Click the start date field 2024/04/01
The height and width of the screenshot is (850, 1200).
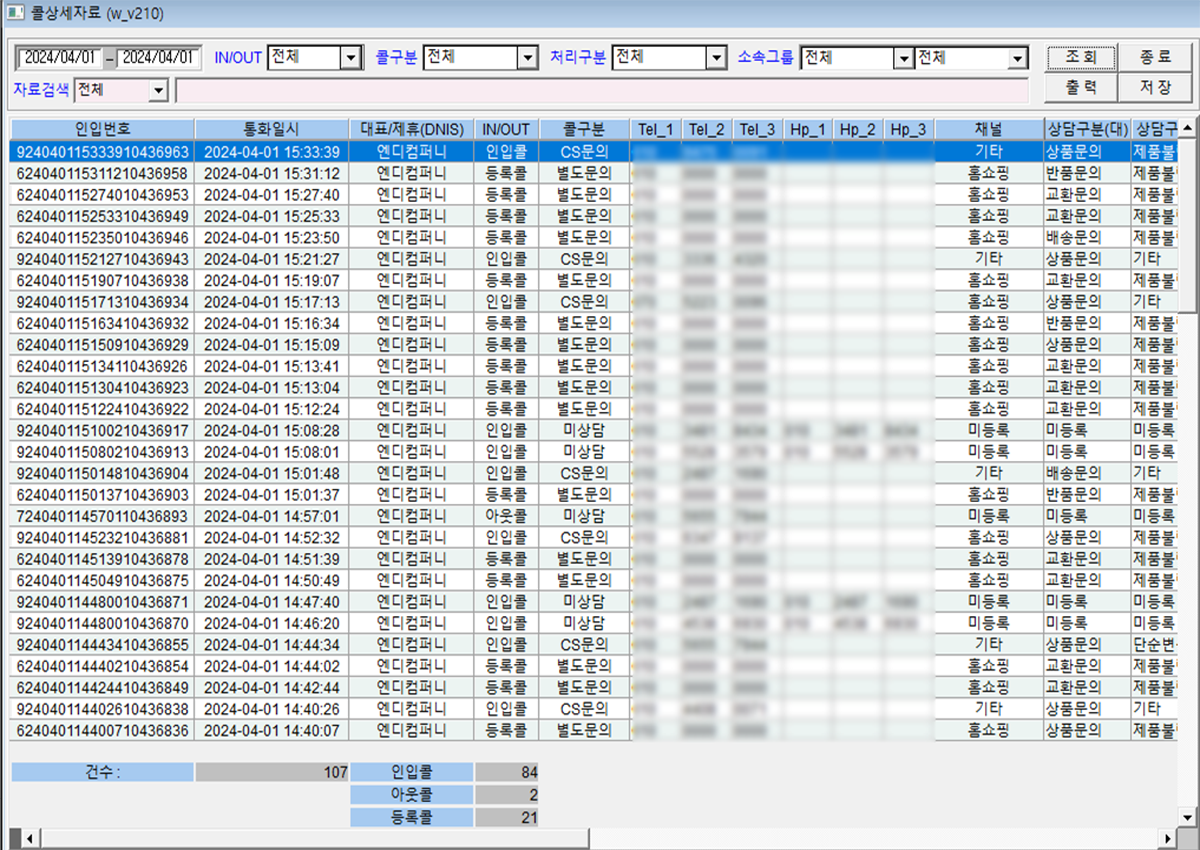point(59,58)
